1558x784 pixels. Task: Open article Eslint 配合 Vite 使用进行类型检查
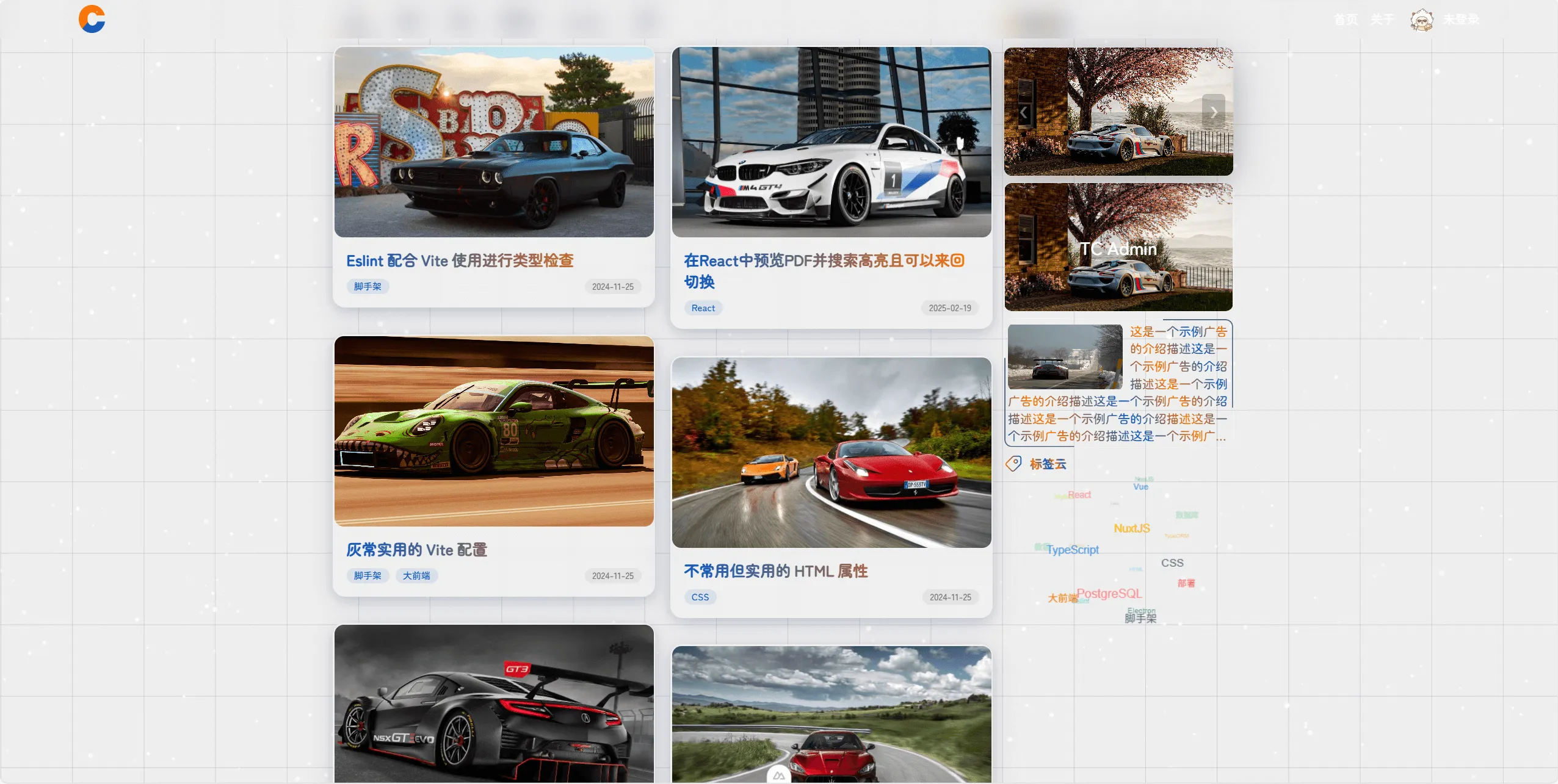460,261
